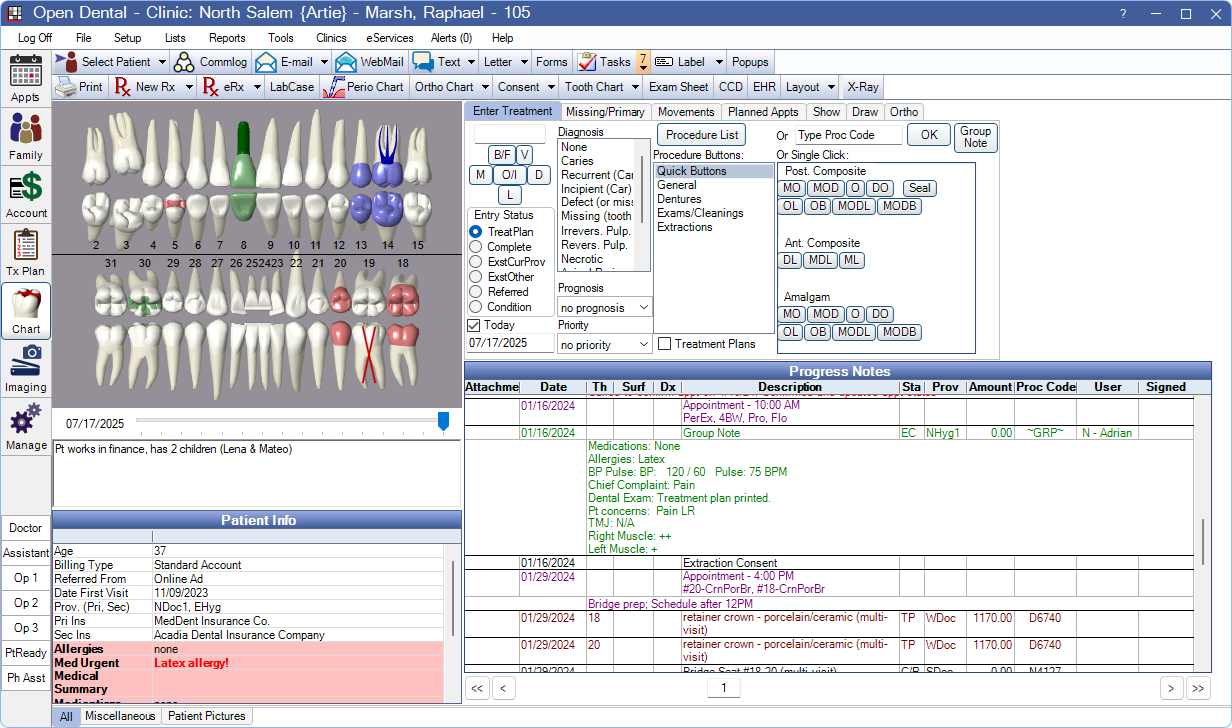Open the Appts module
Screen dimensions: 1232x728
click(26, 79)
